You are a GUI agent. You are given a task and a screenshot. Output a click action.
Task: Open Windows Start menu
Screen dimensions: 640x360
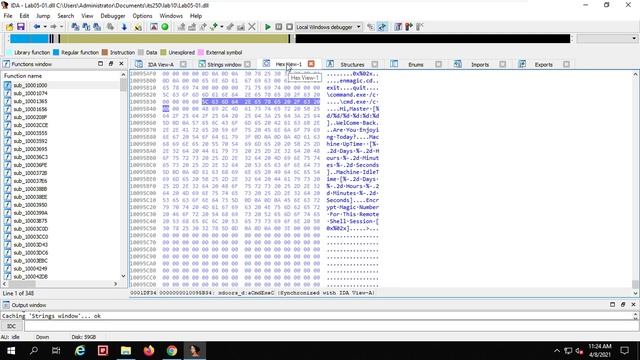tap(11, 351)
